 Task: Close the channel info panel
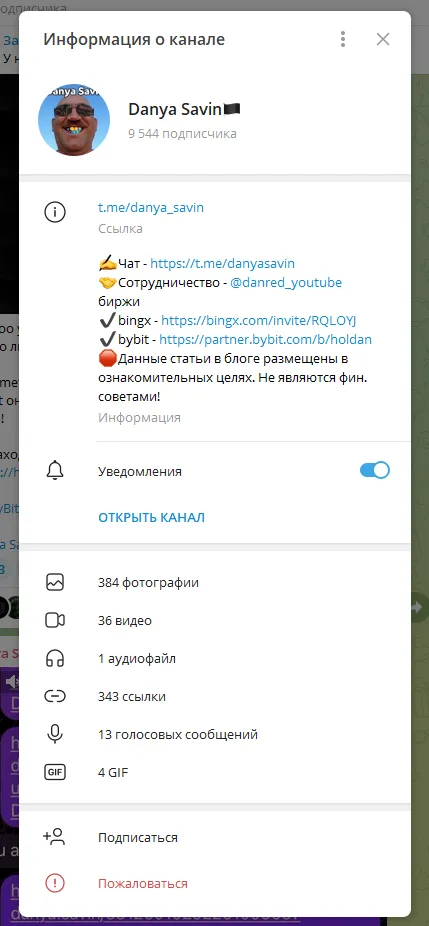(x=383, y=40)
